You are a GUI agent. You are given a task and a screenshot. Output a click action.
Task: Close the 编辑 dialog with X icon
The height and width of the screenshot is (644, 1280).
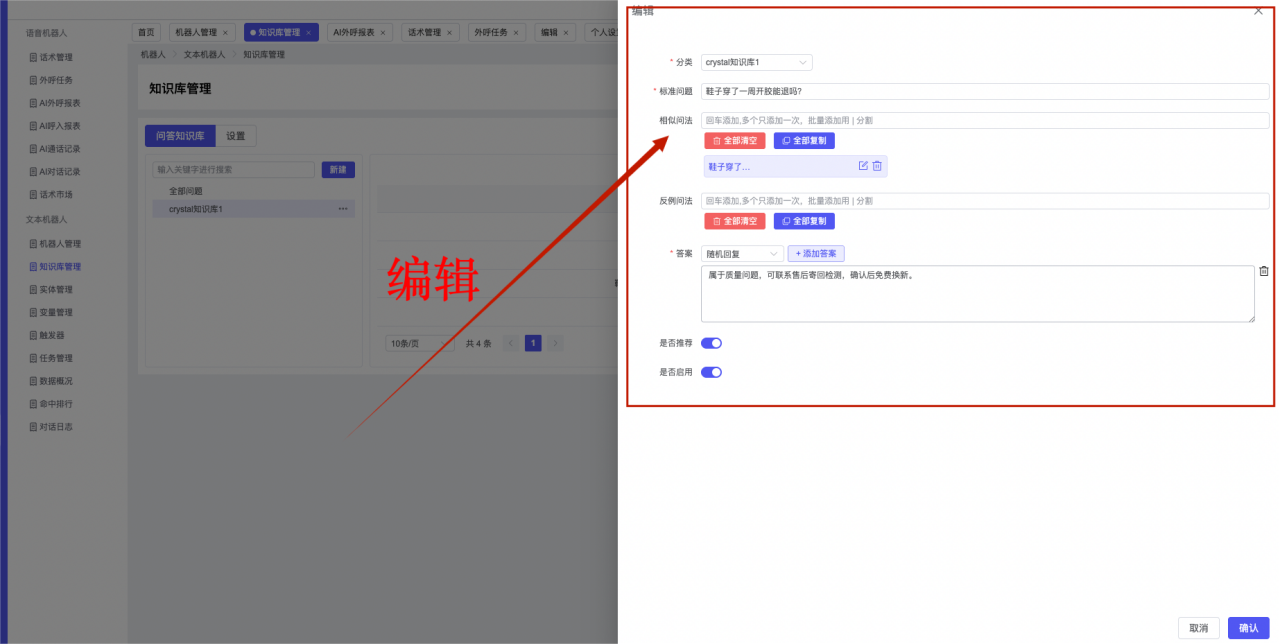click(1258, 11)
